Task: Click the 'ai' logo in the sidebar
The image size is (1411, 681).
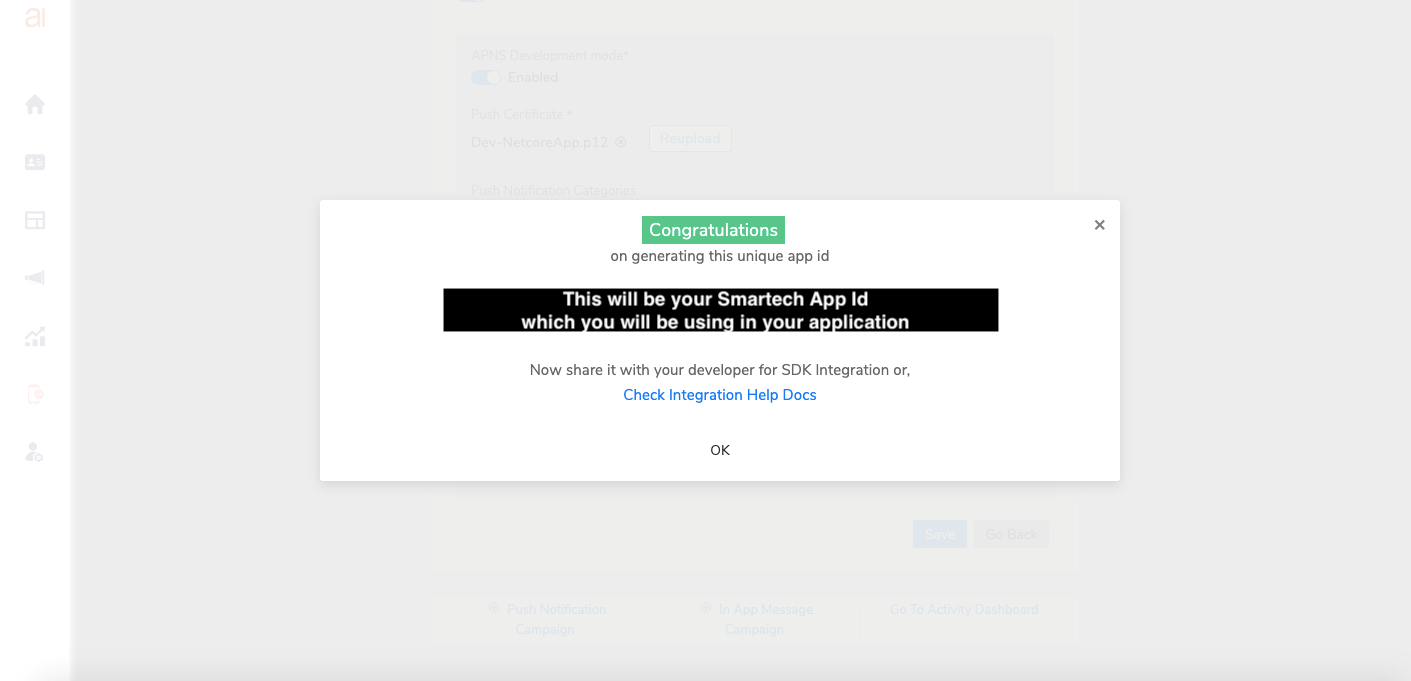Action: coord(35,17)
